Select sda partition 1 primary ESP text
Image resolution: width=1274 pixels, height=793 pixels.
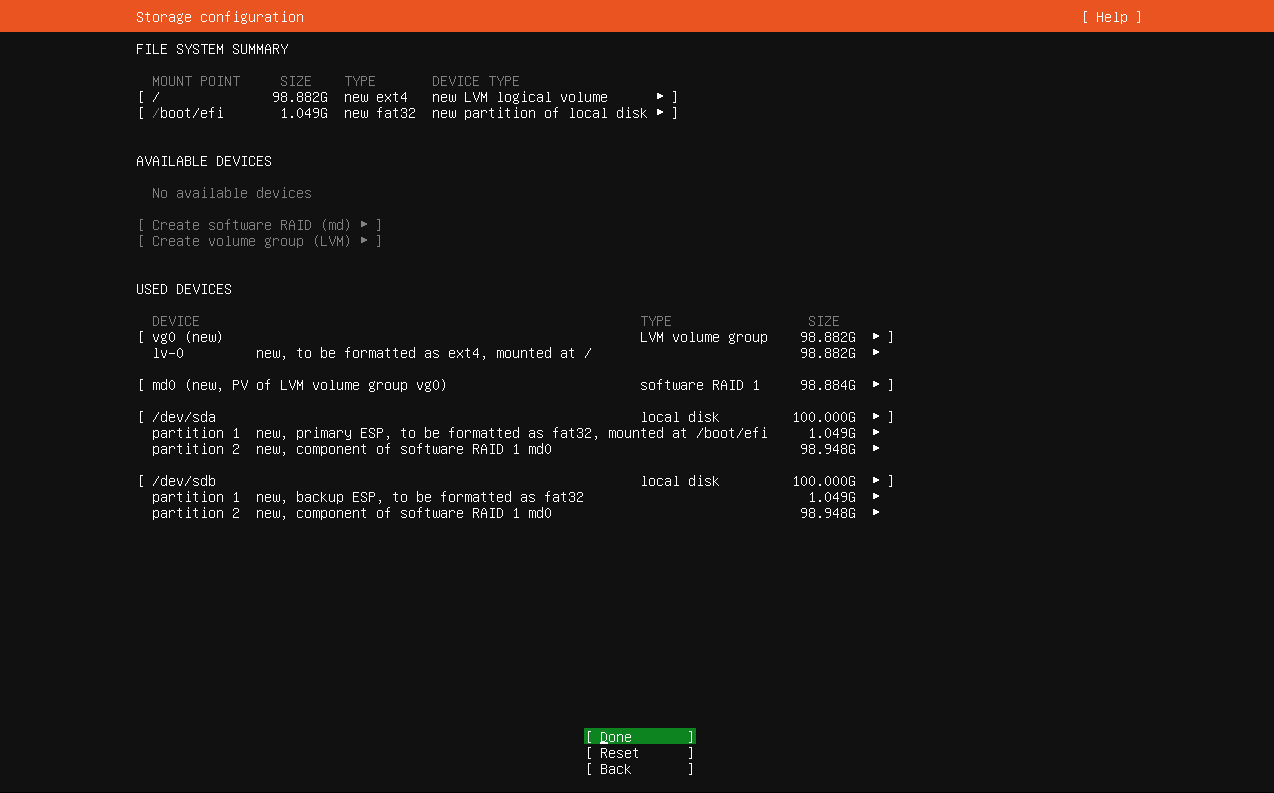512,433
